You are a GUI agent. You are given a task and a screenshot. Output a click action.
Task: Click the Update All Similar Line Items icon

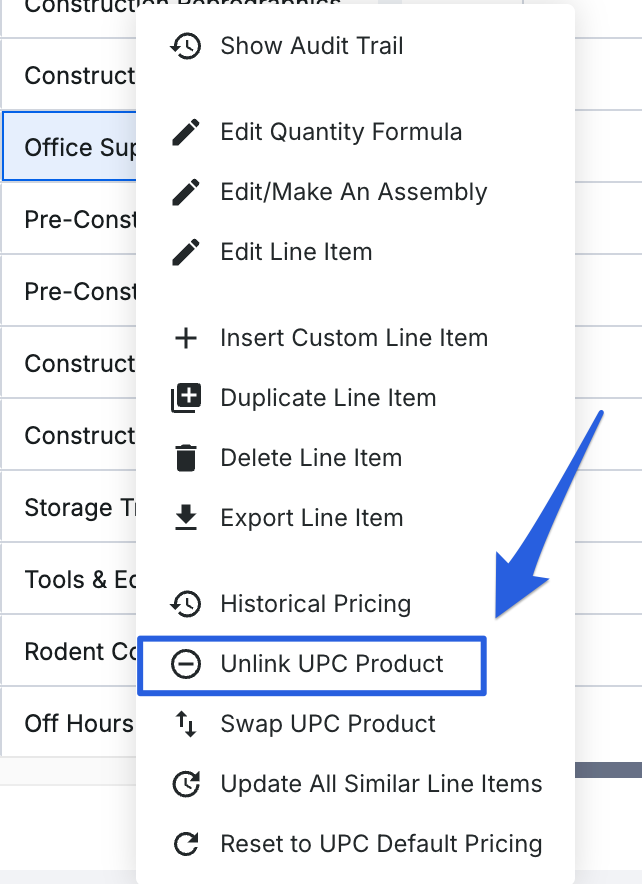tap(186, 784)
